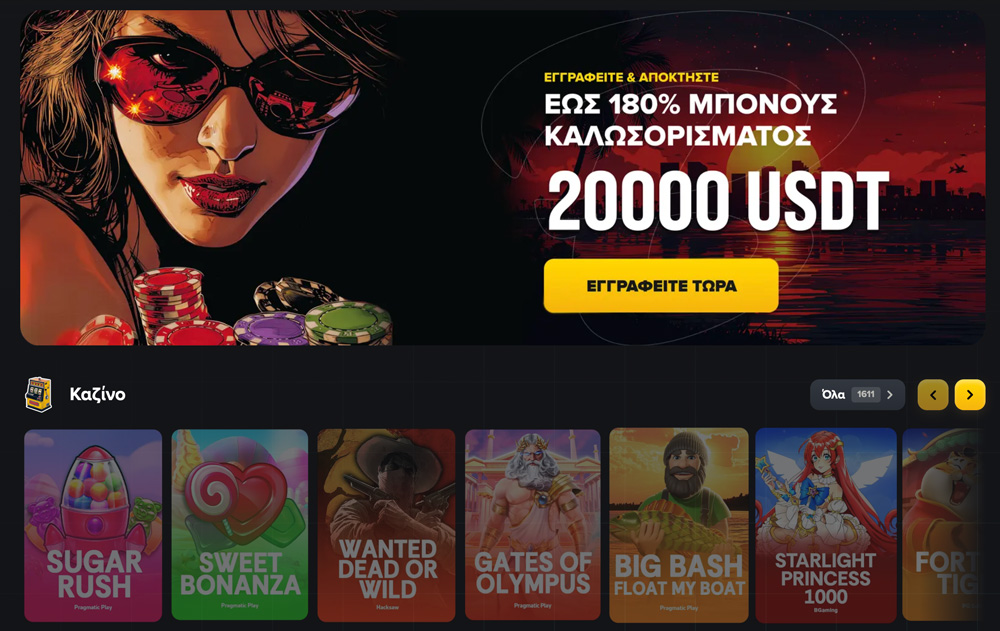
Task: Select the partially visible Fortune Tiger tile
Action: coord(941,525)
